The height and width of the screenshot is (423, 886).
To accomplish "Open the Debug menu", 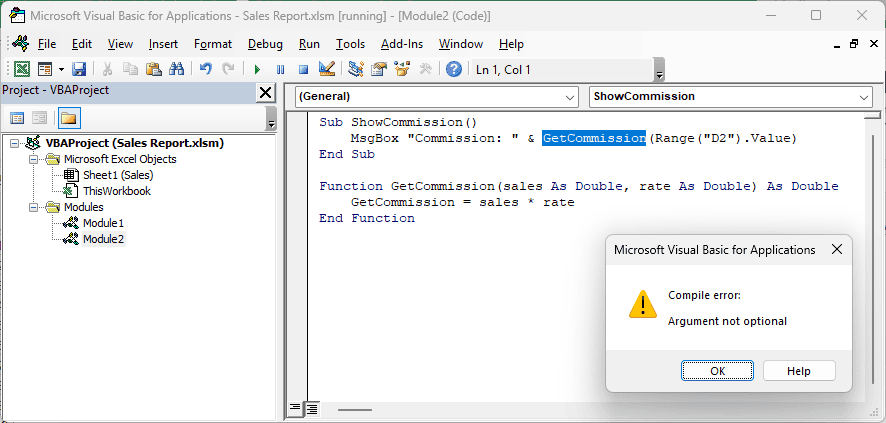I will click(266, 44).
